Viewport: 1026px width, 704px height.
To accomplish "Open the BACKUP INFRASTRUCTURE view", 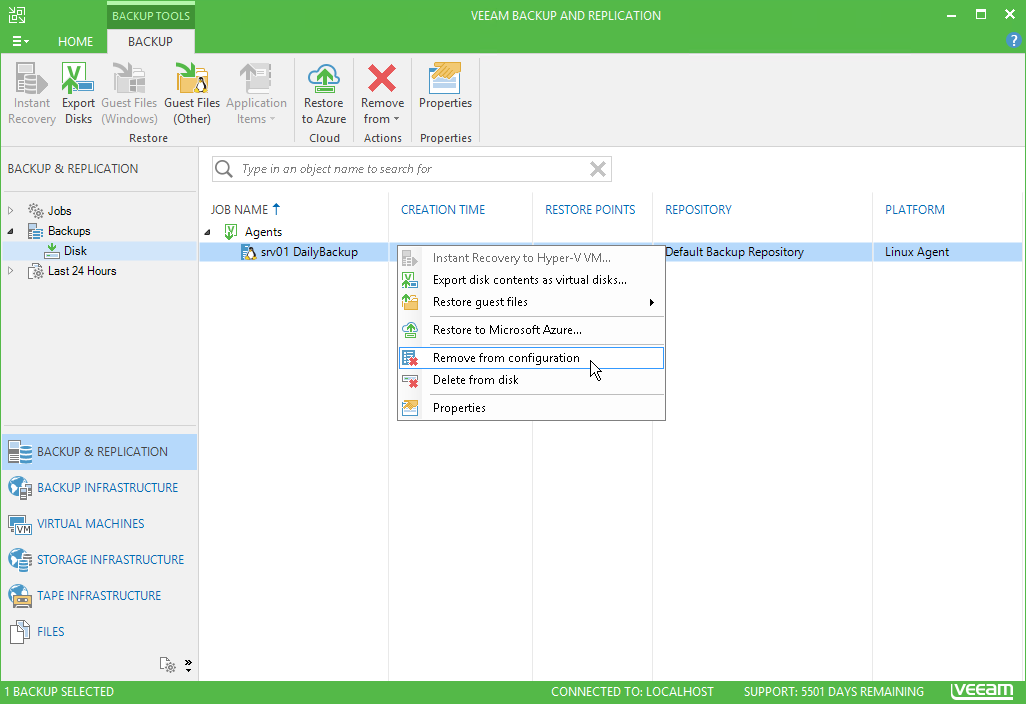I will [x=99, y=487].
